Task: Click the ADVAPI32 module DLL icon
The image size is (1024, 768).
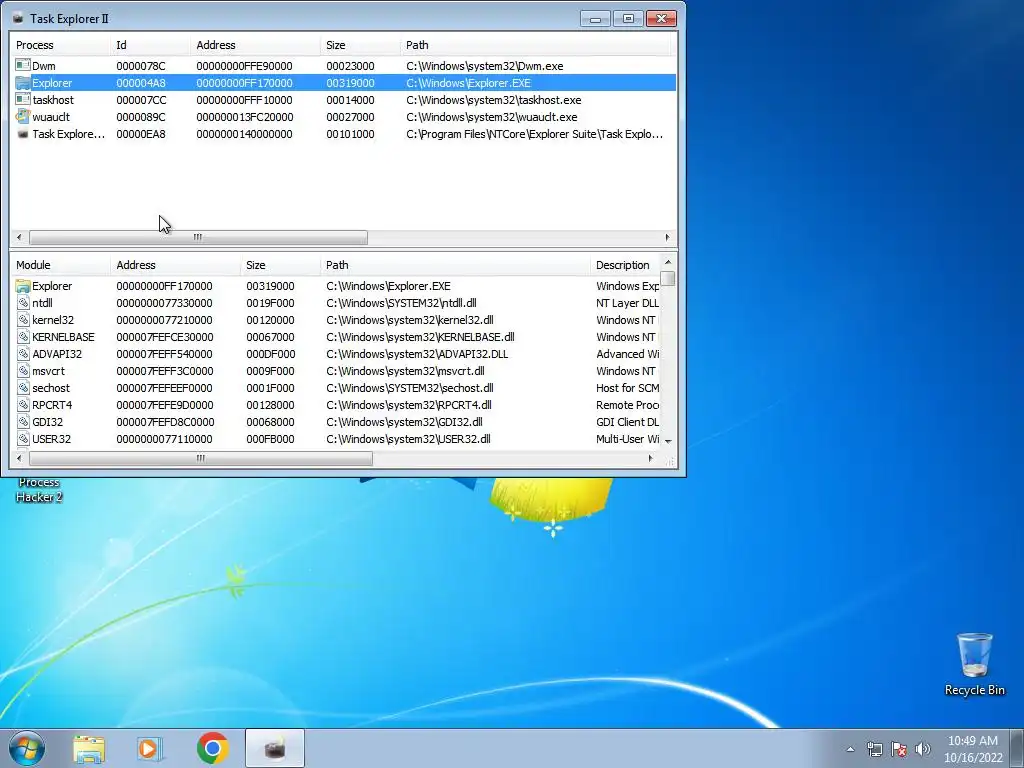Action: [23, 354]
